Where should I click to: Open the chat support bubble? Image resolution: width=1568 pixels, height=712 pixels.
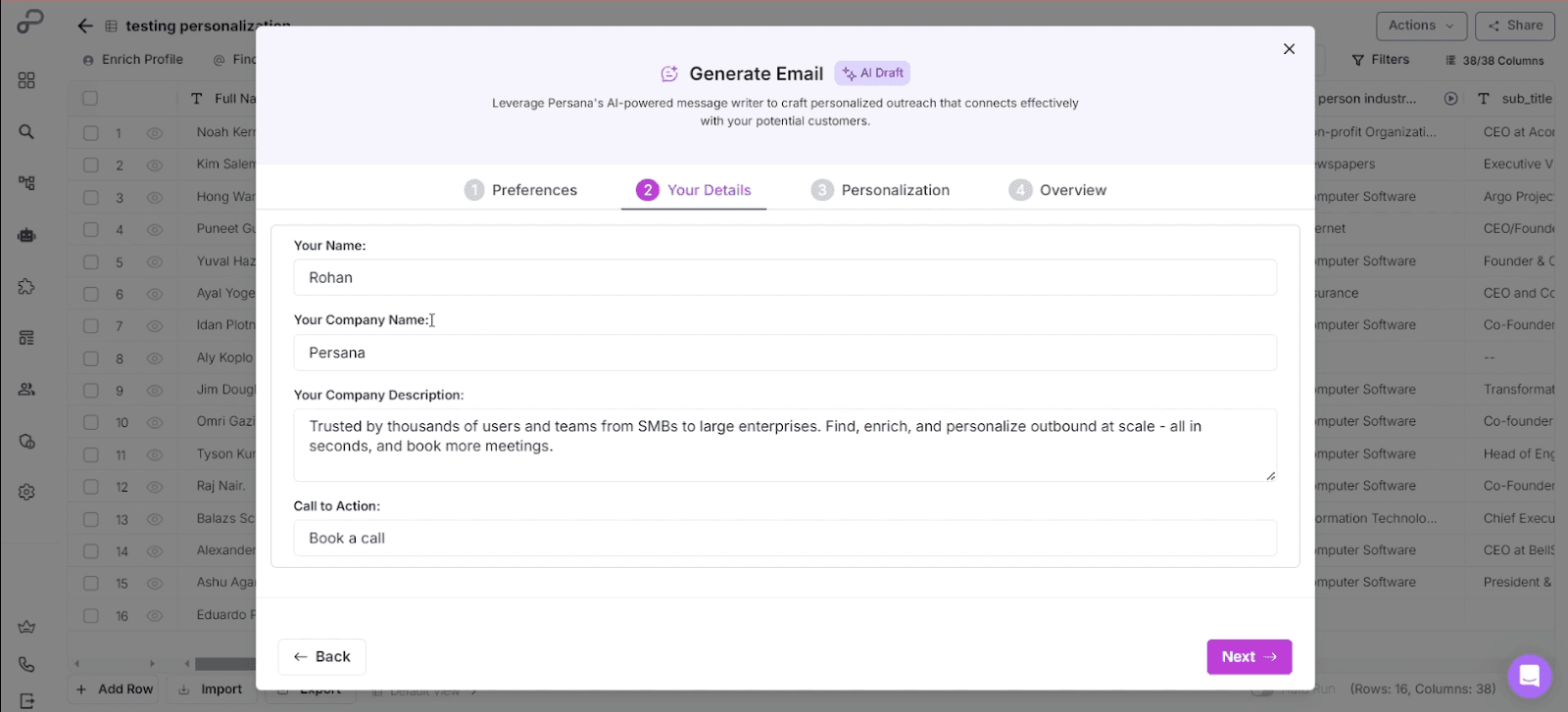1529,676
